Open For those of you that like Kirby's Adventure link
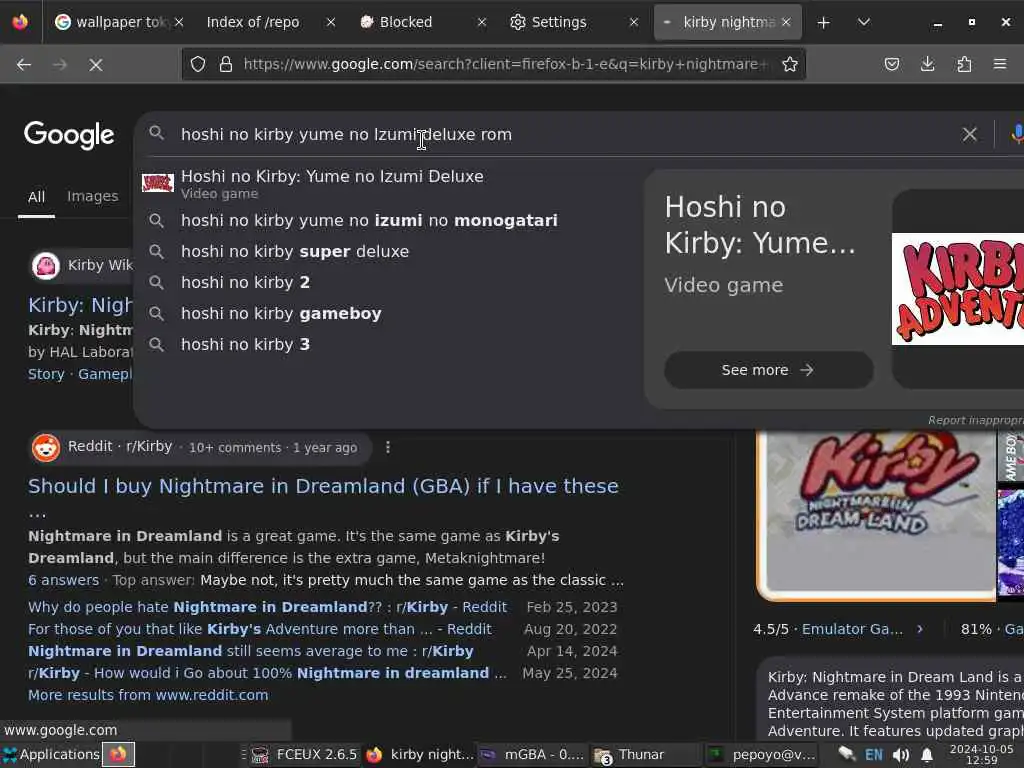The width and height of the screenshot is (1024, 768). 260,630
